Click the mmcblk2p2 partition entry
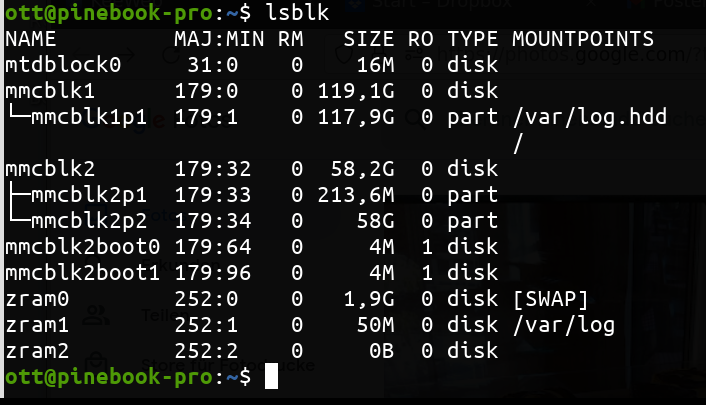The height and width of the screenshot is (405, 706). click(89, 221)
